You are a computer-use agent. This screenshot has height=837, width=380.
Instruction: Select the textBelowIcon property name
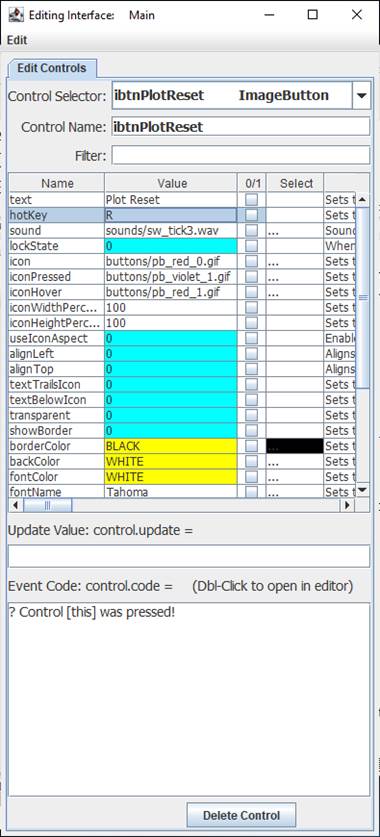pyautogui.click(x=57, y=400)
